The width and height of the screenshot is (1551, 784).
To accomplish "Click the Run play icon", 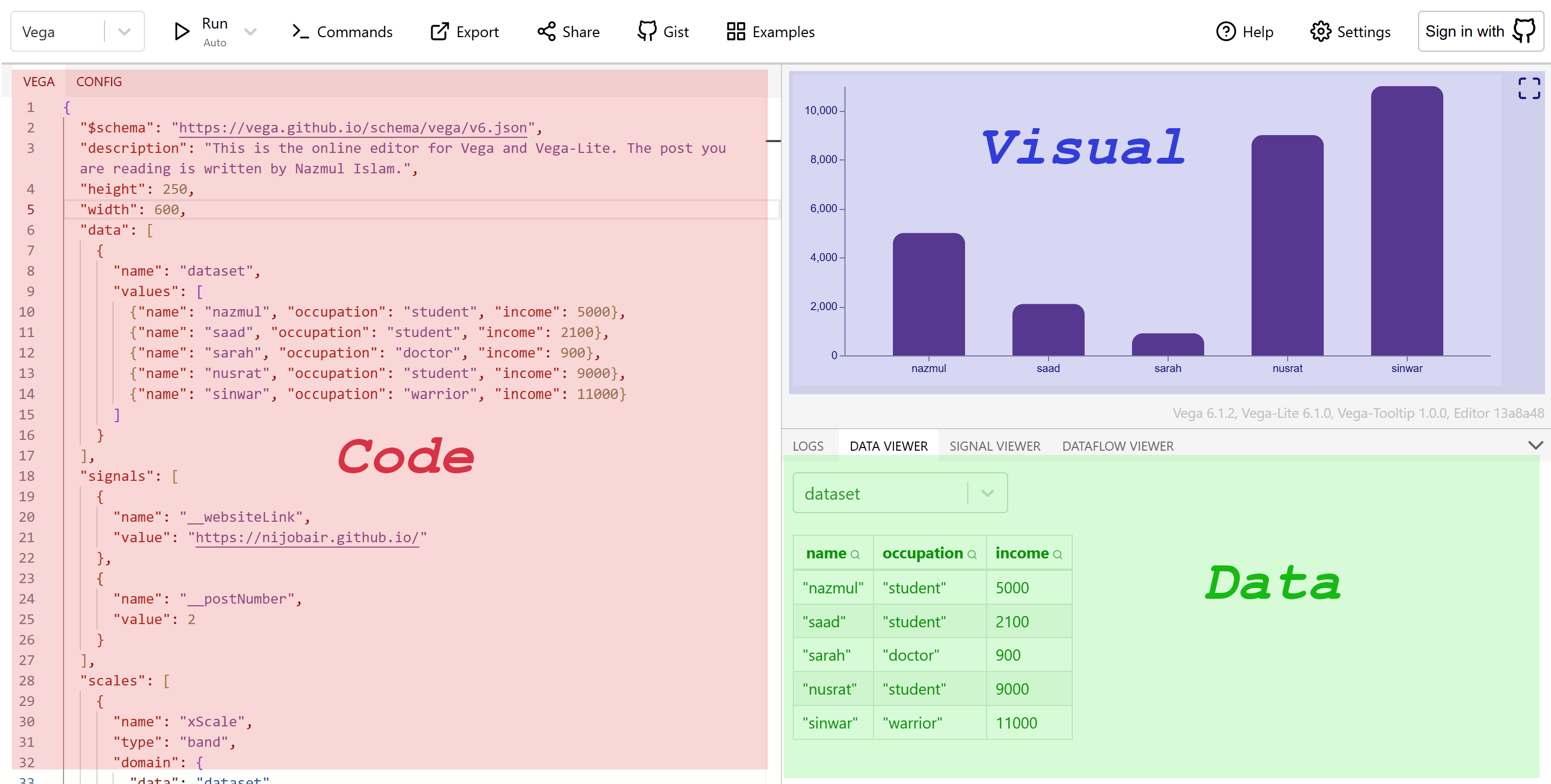I will pos(181,31).
